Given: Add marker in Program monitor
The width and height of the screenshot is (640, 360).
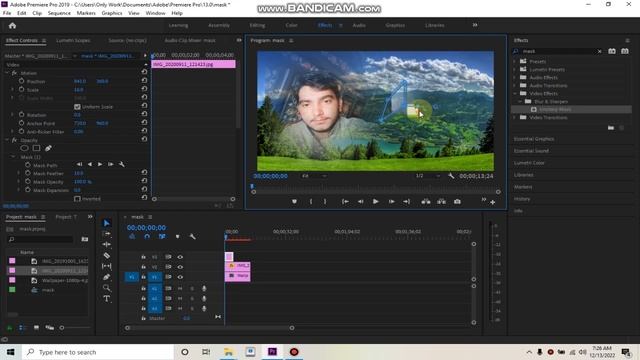Looking at the screenshot, I should (294, 201).
